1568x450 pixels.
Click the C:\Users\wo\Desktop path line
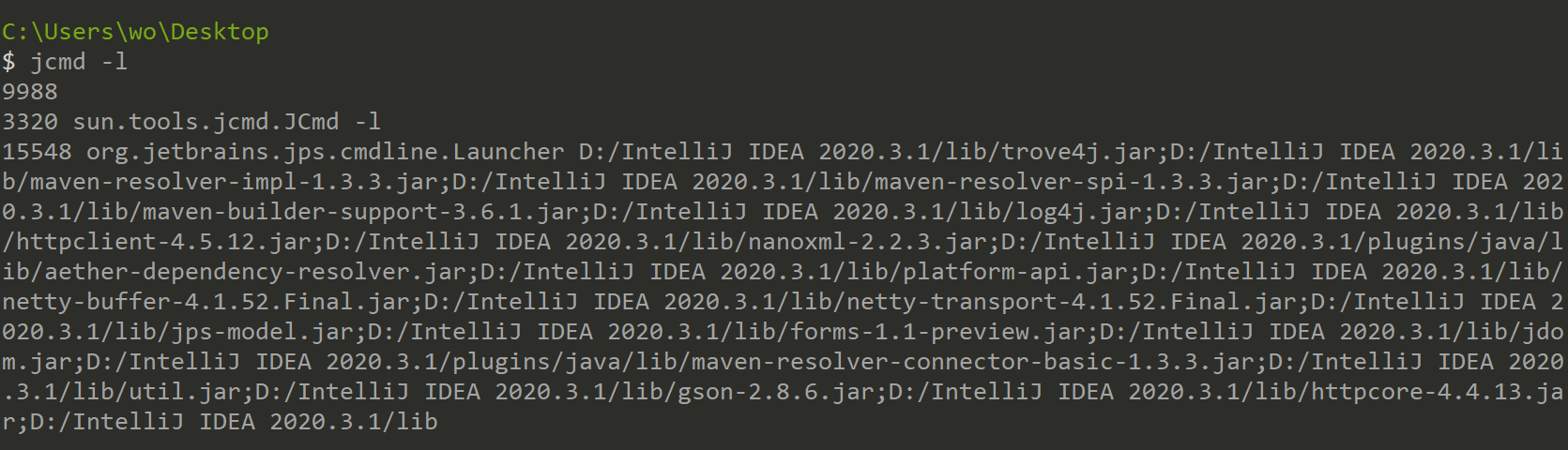135,32
